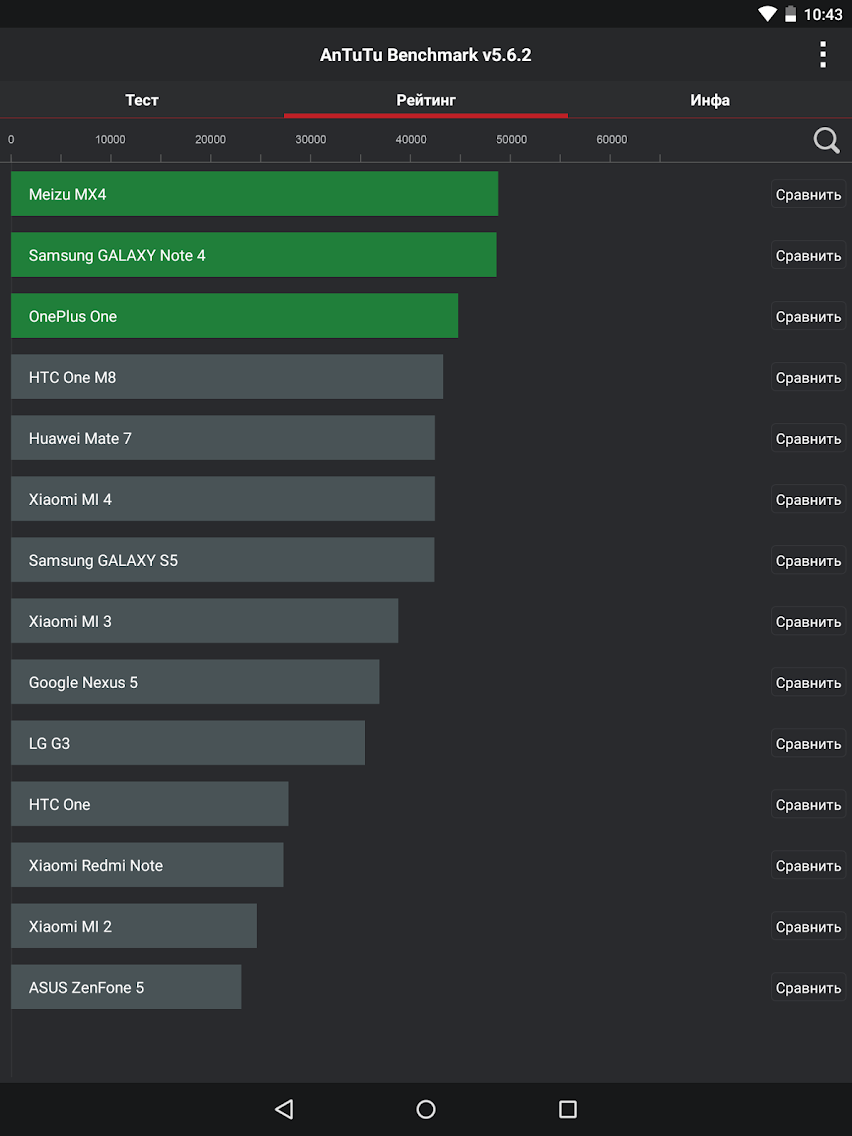This screenshot has width=852, height=1136.
Task: Select the Huawei Mate 7 score bar
Action: point(223,438)
